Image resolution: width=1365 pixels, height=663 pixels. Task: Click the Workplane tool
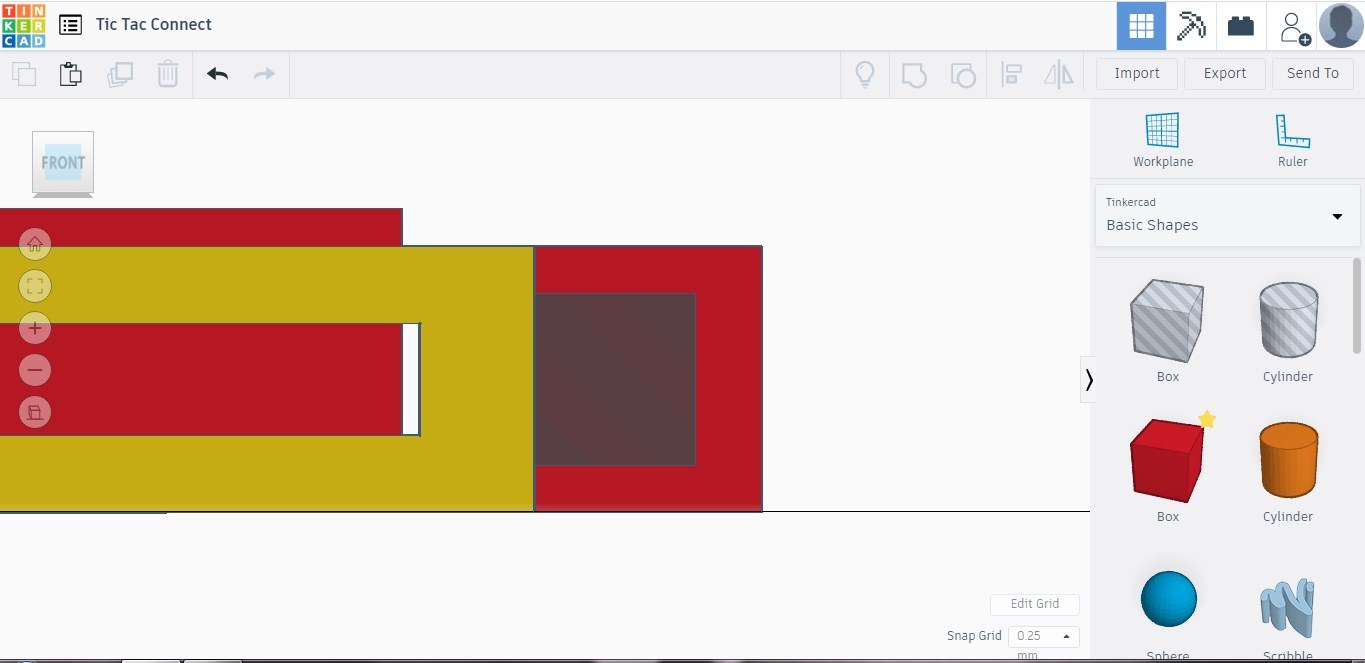[1162, 137]
